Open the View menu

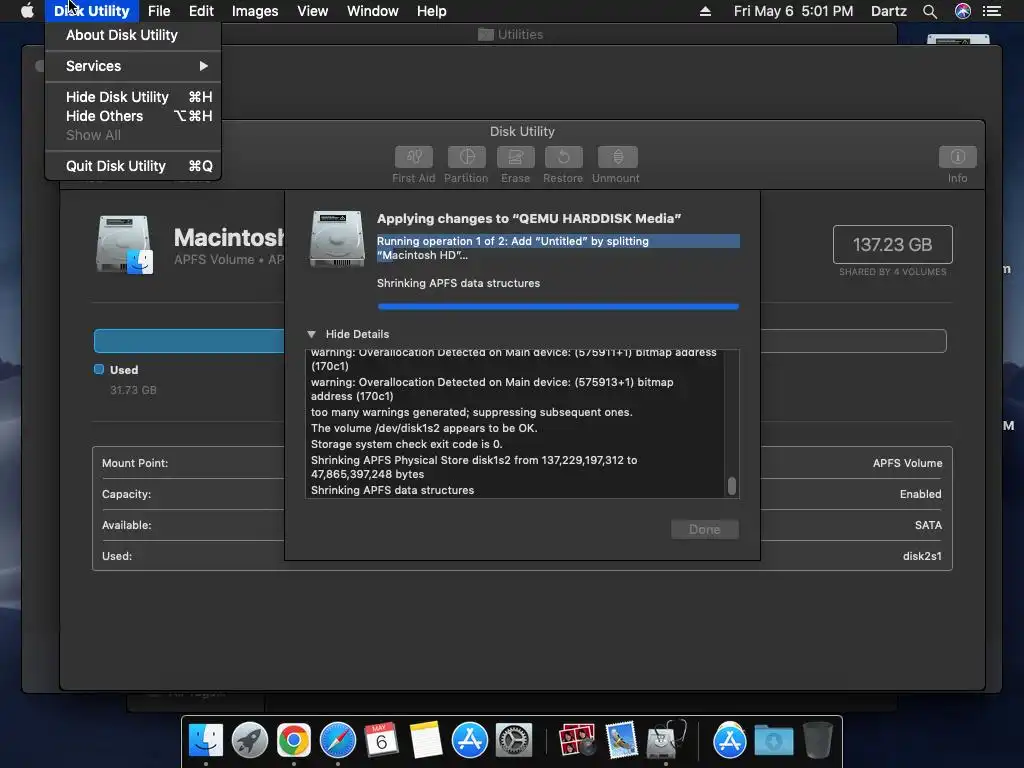coord(312,11)
